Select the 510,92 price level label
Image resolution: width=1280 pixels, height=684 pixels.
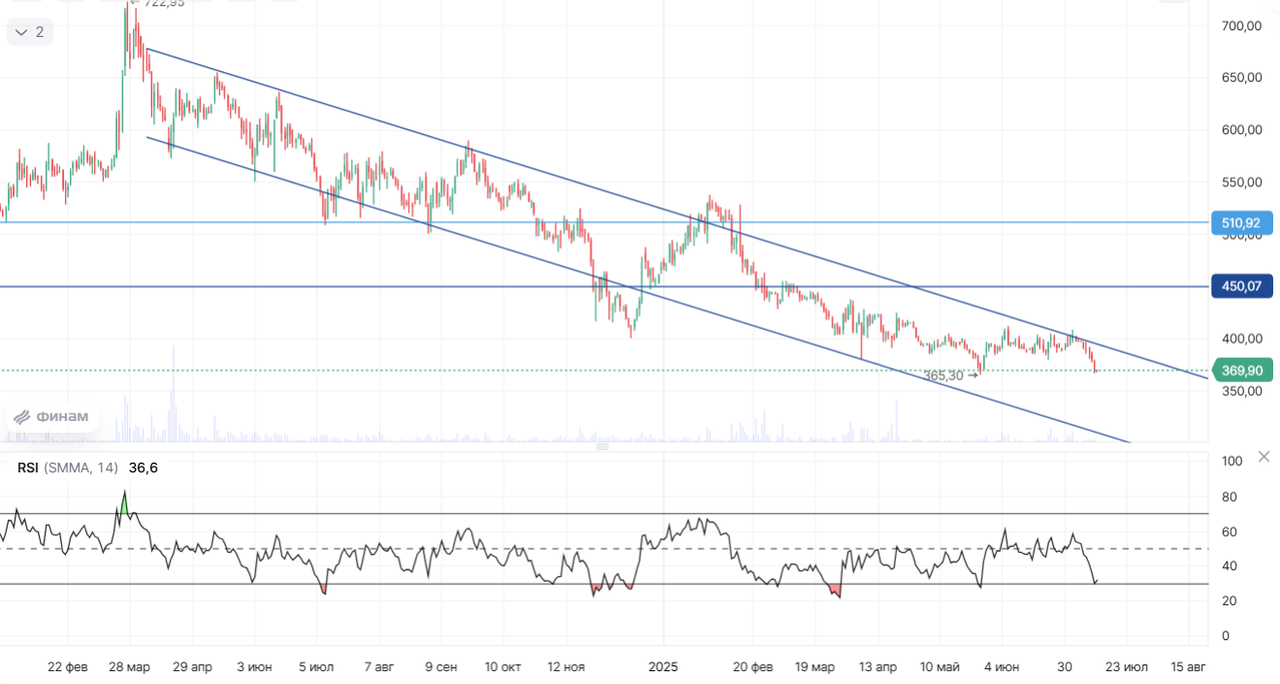tap(1240, 223)
